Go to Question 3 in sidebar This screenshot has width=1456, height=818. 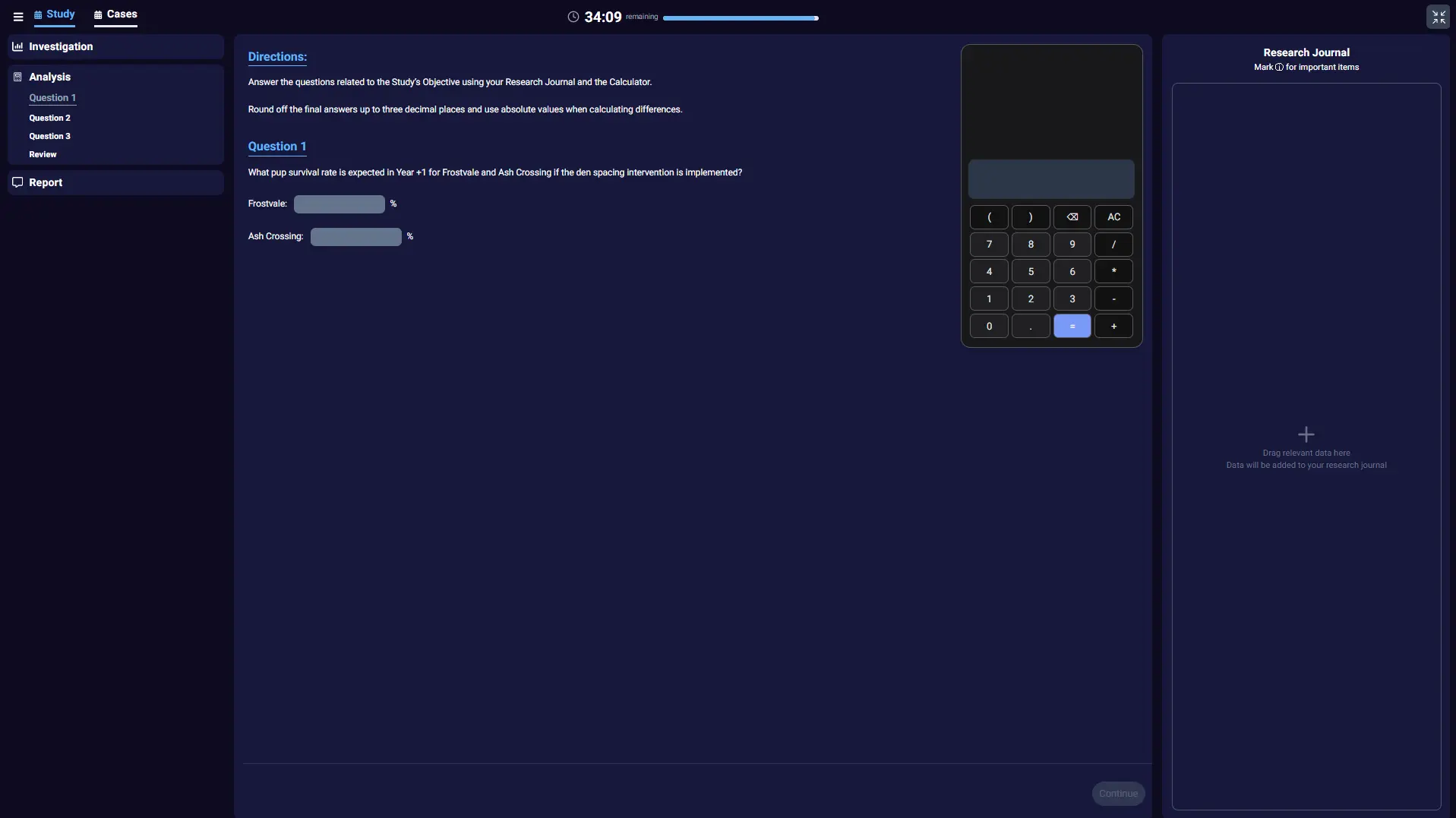coord(49,136)
